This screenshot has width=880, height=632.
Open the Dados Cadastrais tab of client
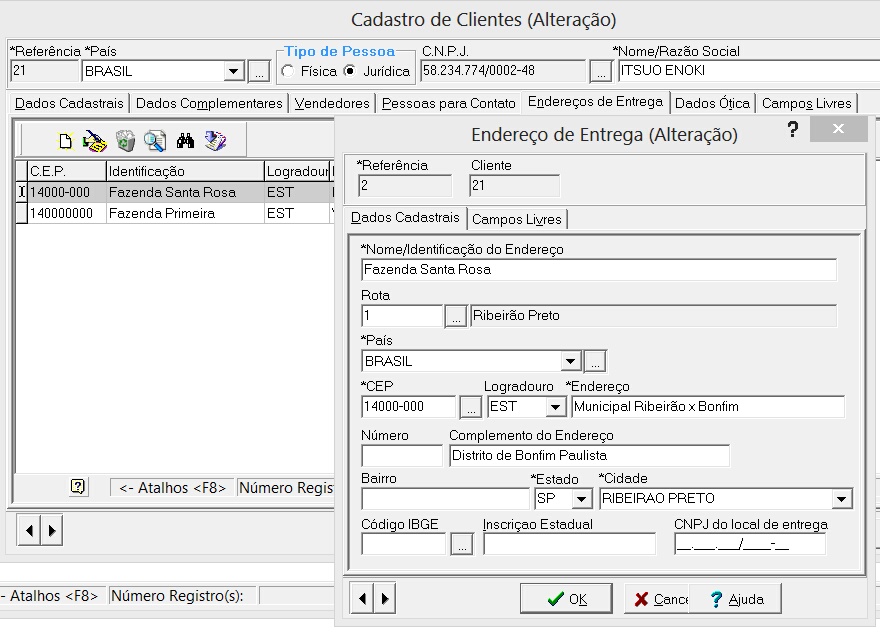pyautogui.click(x=69, y=103)
